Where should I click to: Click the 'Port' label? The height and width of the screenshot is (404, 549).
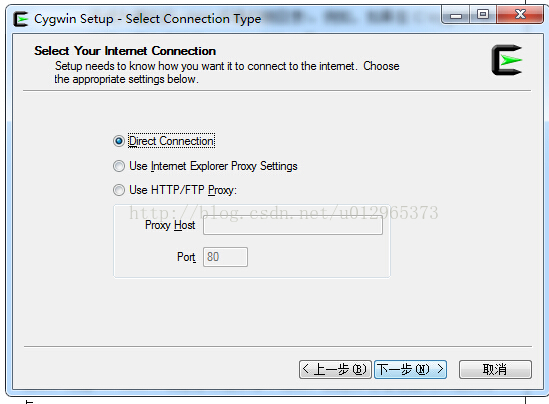[186, 257]
